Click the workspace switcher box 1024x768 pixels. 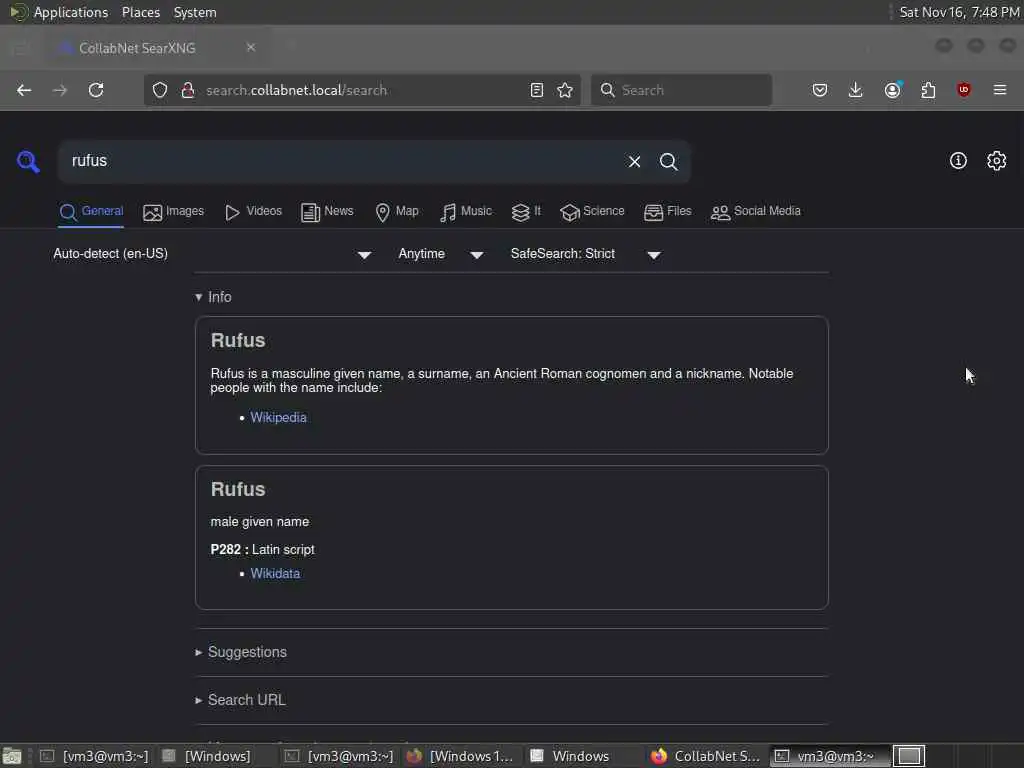tap(909, 756)
